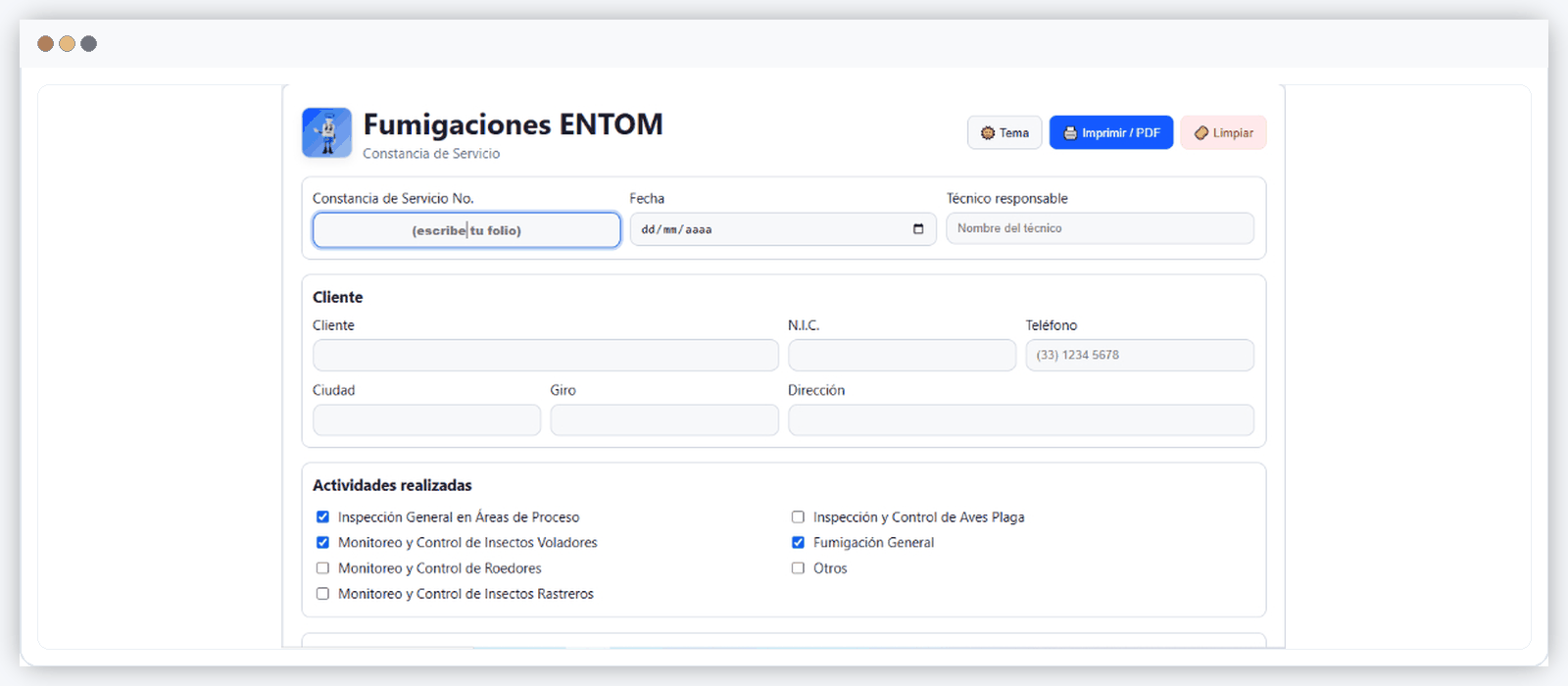Click the Técnico responsable name field
The image size is (1568, 686).
[1100, 228]
